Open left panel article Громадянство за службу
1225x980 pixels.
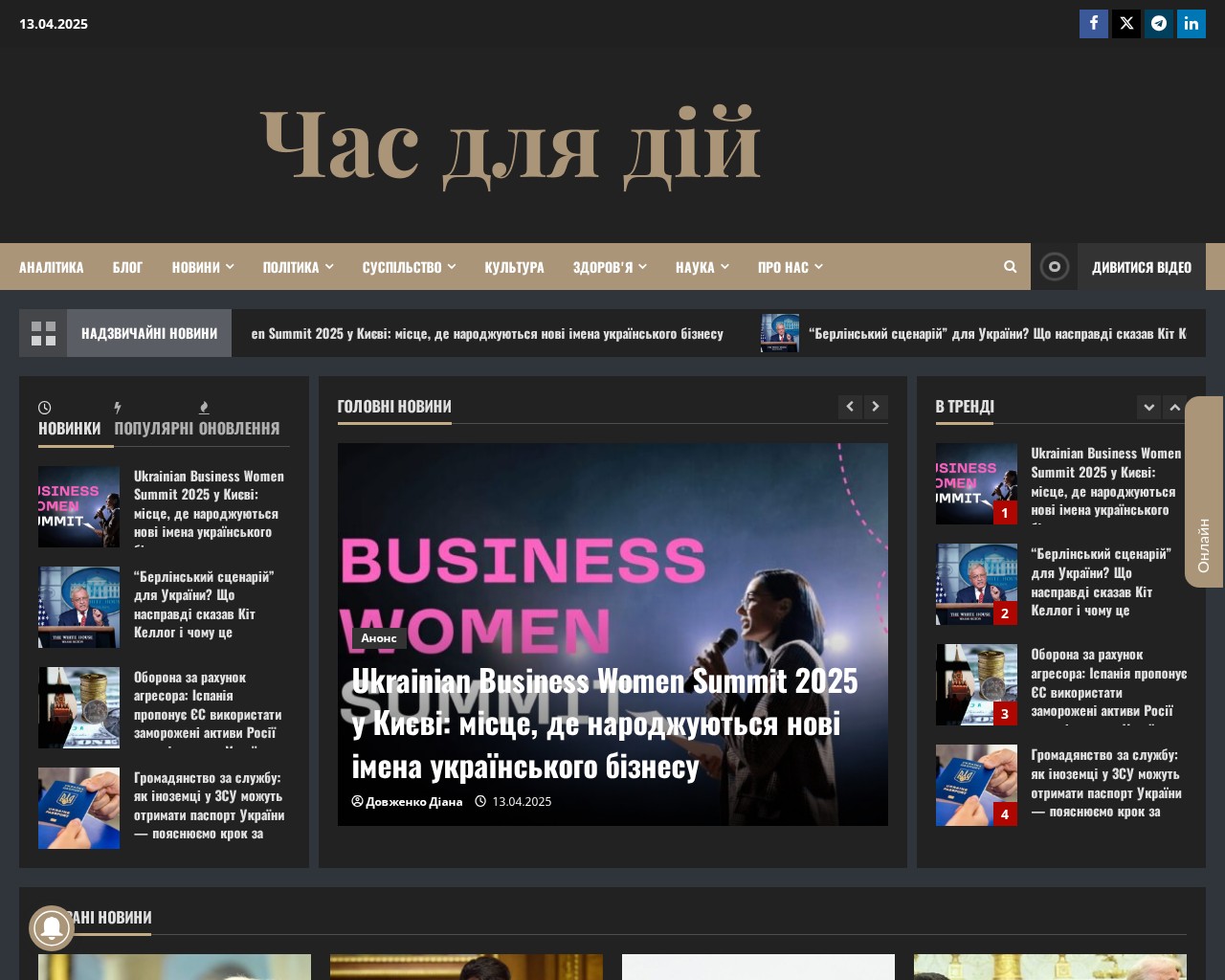click(x=210, y=806)
